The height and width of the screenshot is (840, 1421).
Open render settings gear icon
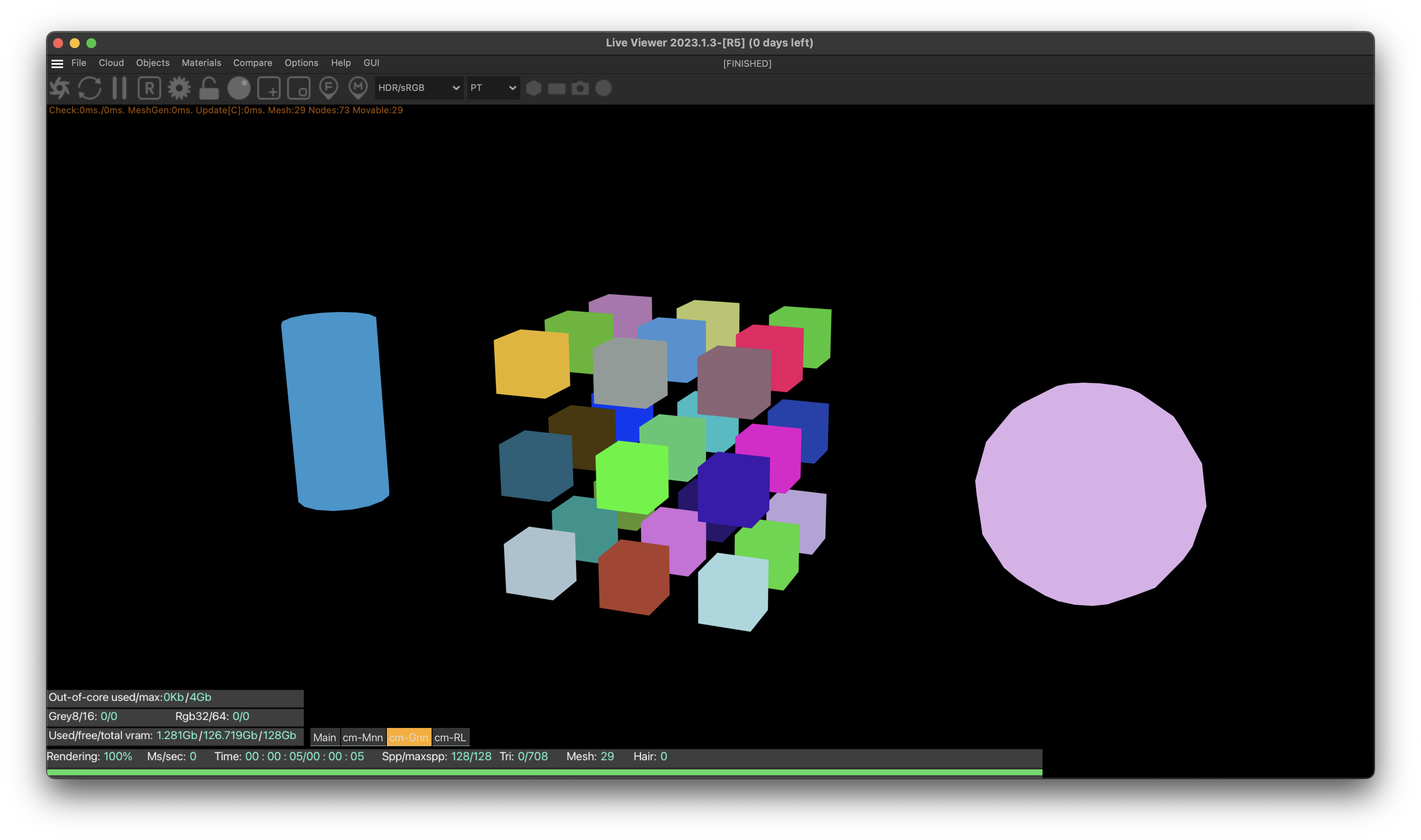pyautogui.click(x=179, y=88)
